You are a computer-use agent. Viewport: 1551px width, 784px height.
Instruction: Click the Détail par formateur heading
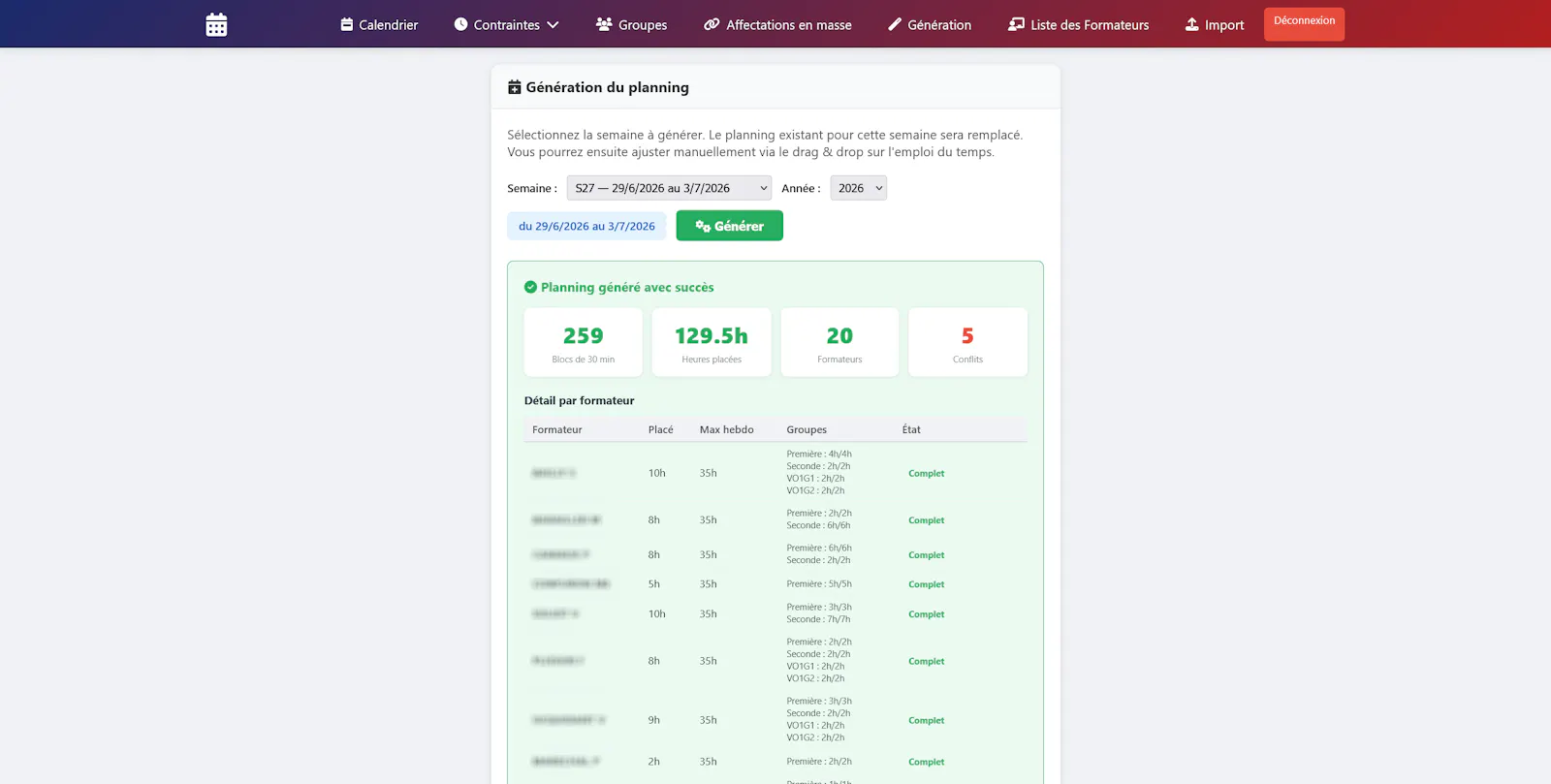(x=580, y=400)
